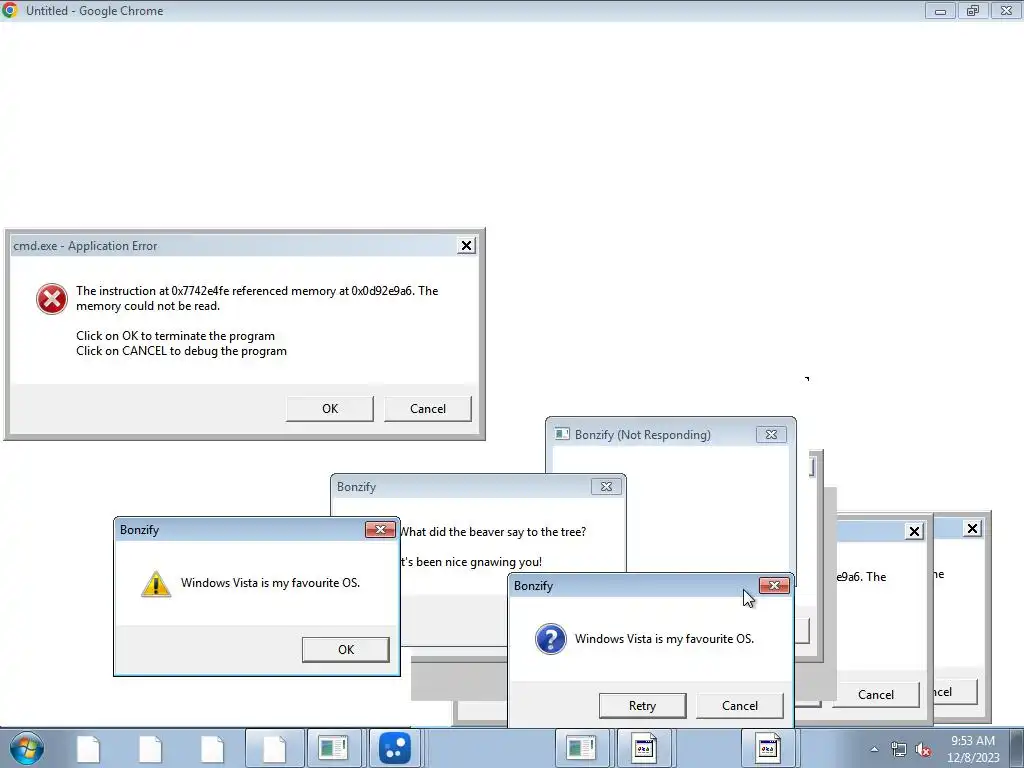Click Cancel in the Bonzify question dialog
This screenshot has height=768, width=1024.
[740, 706]
